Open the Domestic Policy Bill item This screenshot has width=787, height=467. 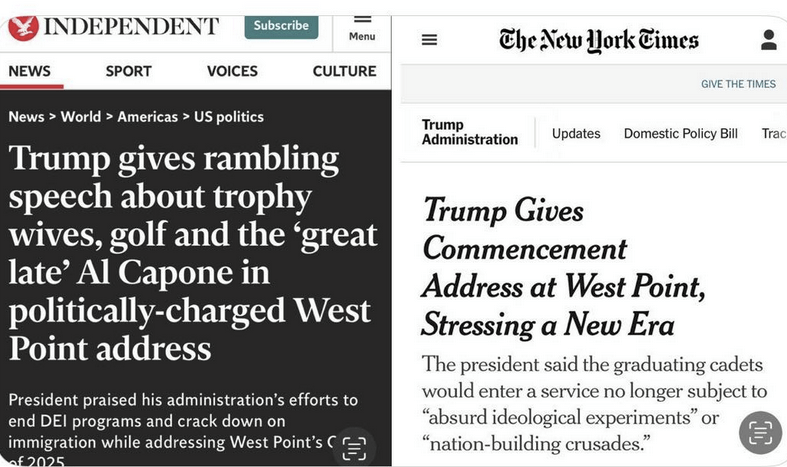pos(680,133)
